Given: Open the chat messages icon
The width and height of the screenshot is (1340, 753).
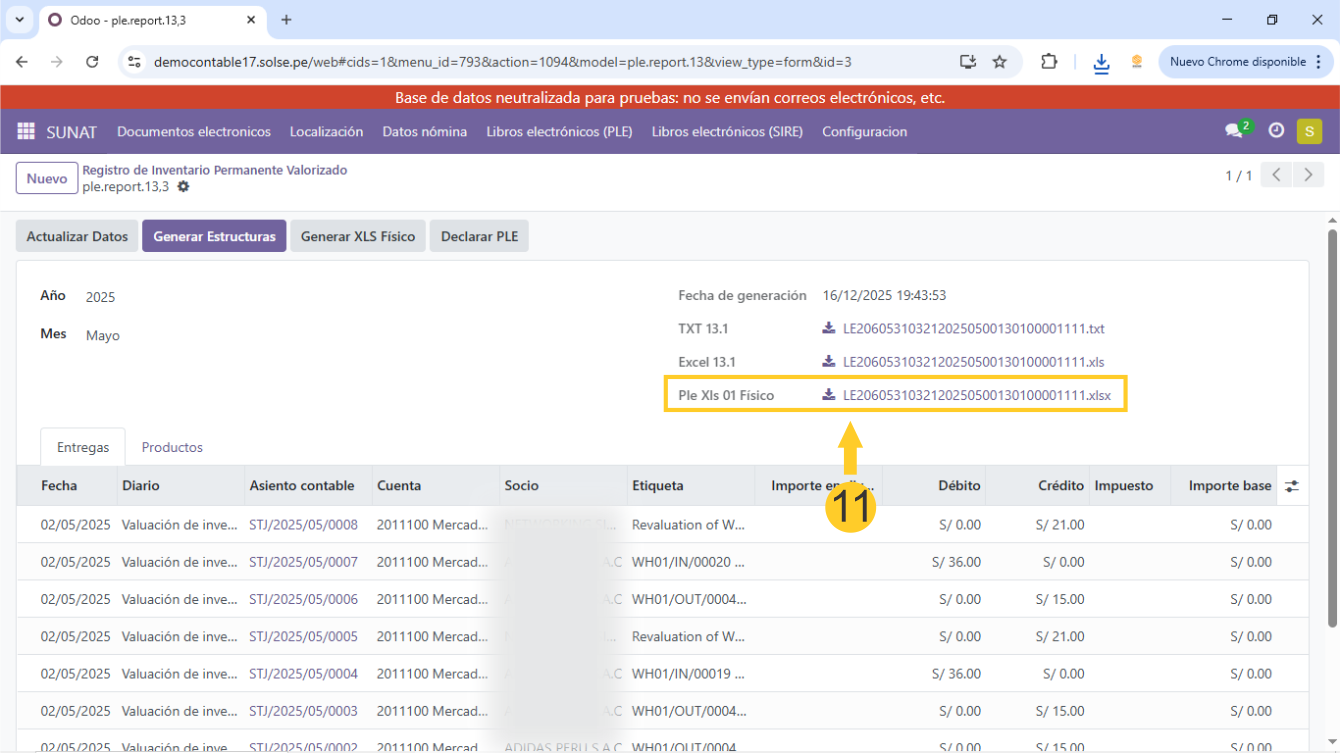Looking at the screenshot, I should pyautogui.click(x=1234, y=131).
